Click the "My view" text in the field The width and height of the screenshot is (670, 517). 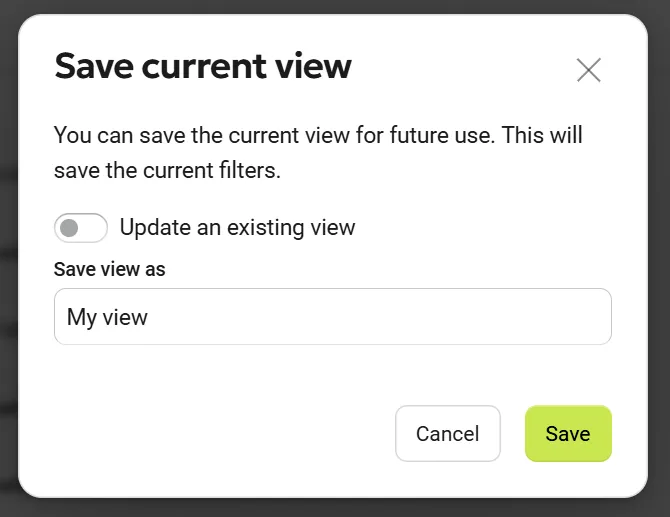pyautogui.click(x=107, y=318)
